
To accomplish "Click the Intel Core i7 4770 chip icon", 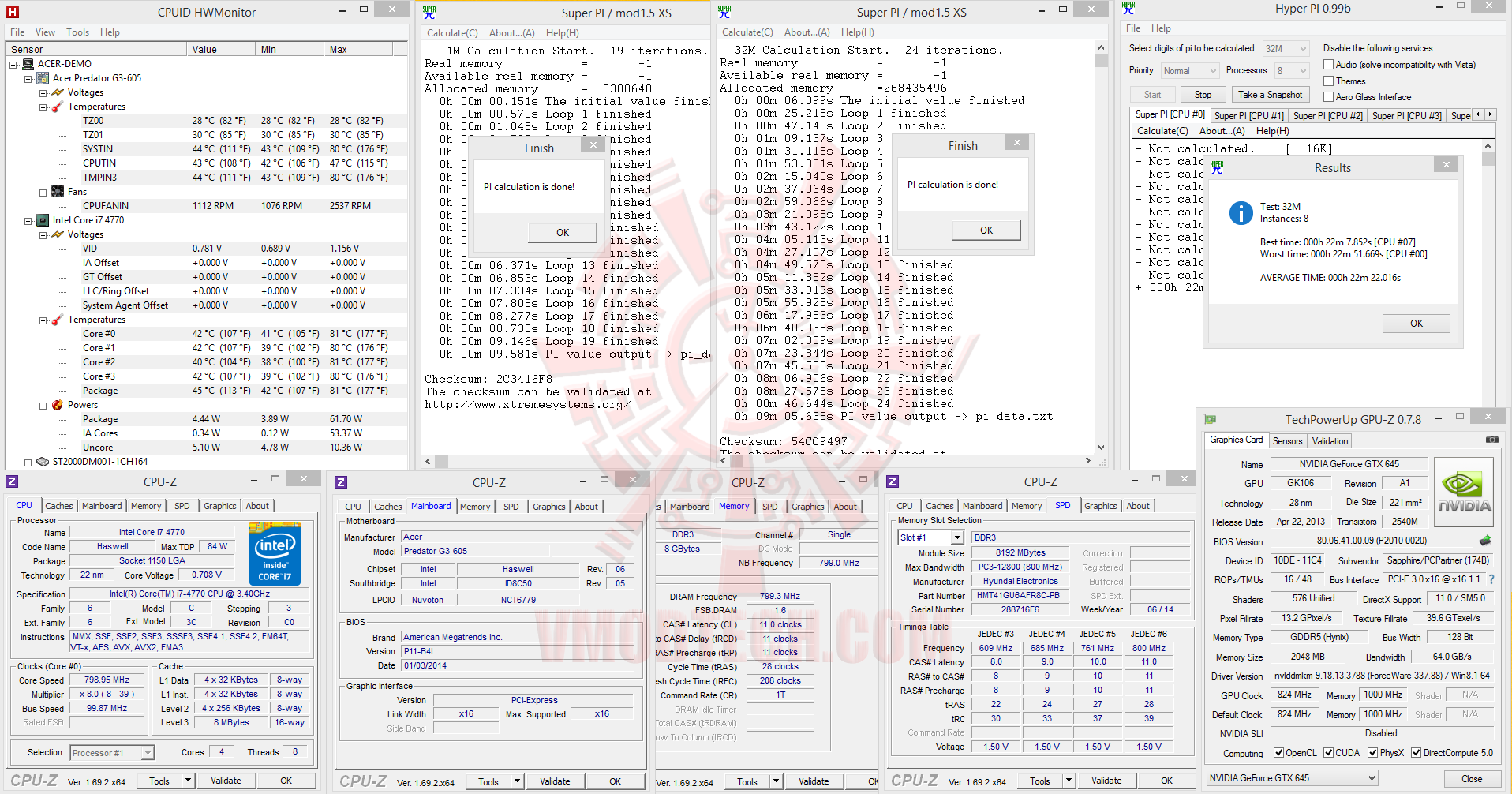I will [43, 220].
